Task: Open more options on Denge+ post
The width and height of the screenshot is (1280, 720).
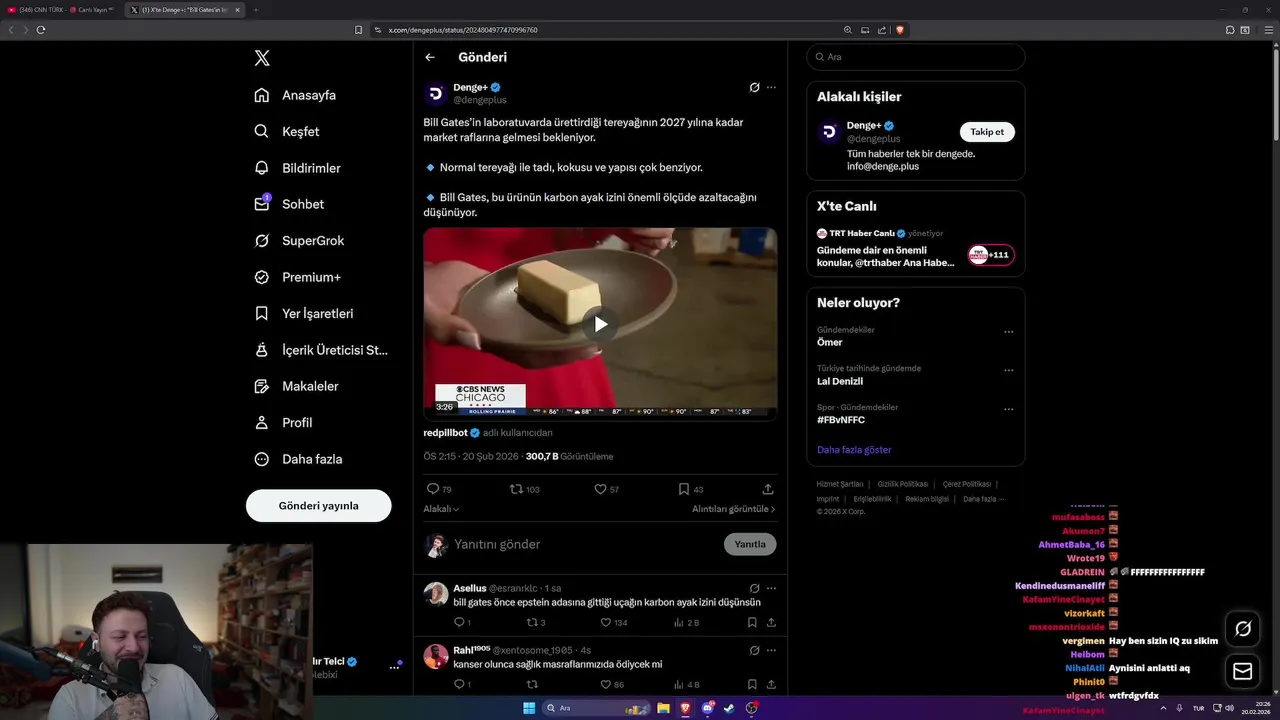Action: point(771,88)
